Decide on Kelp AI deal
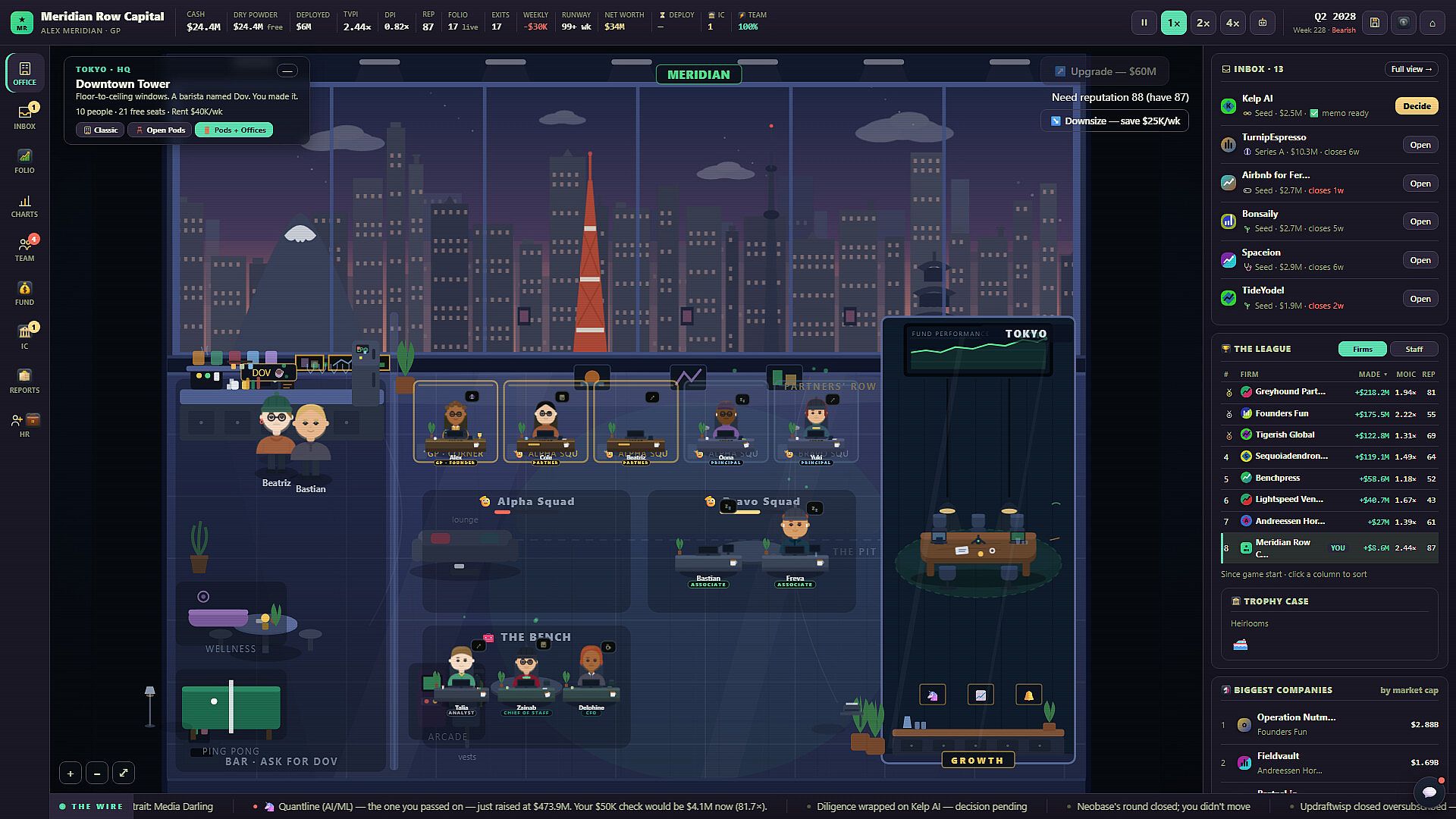This screenshot has width=1456, height=819. pos(1417,106)
